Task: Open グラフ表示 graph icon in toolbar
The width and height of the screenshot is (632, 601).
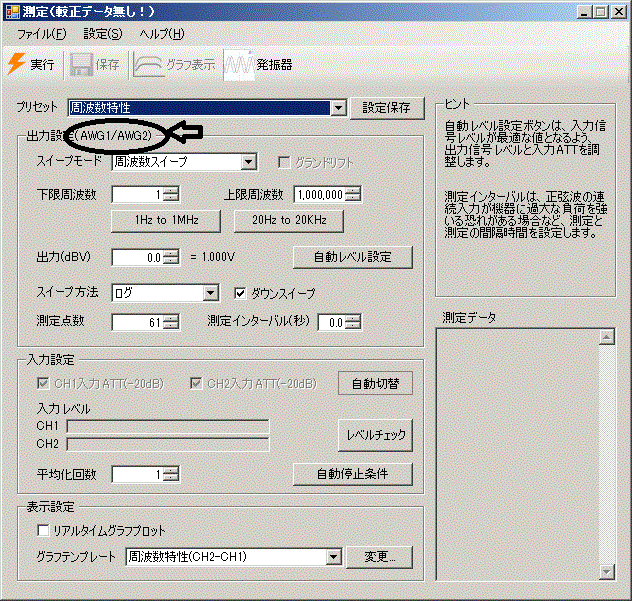Action: point(148,64)
